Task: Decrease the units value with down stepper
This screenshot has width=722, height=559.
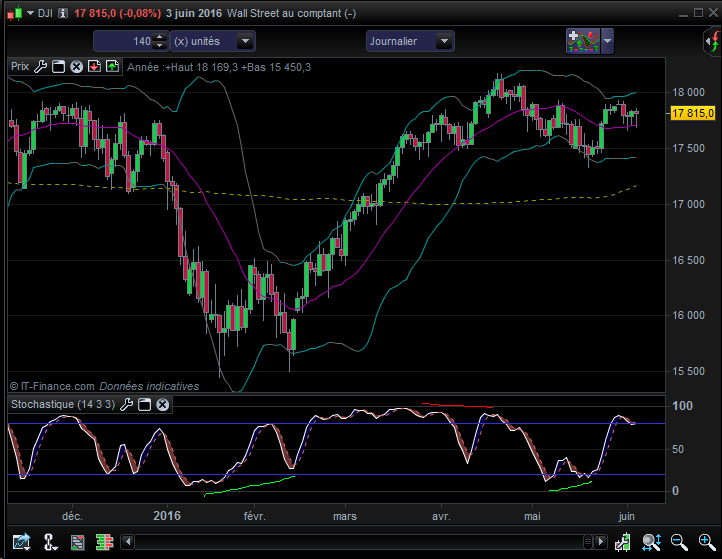Action: point(159,45)
